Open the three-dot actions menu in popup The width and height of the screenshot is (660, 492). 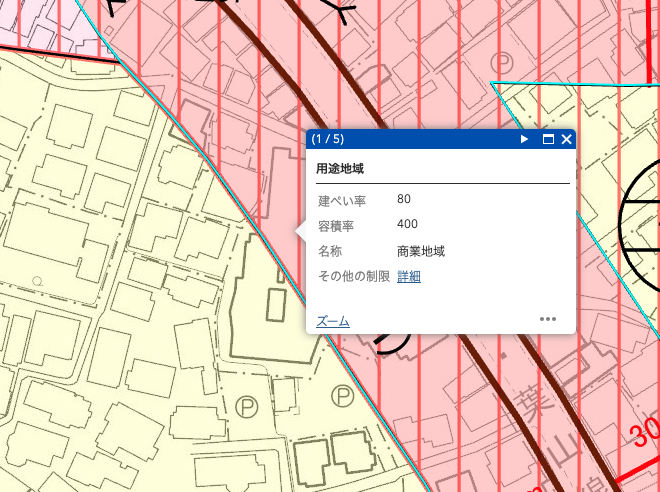pos(548,319)
